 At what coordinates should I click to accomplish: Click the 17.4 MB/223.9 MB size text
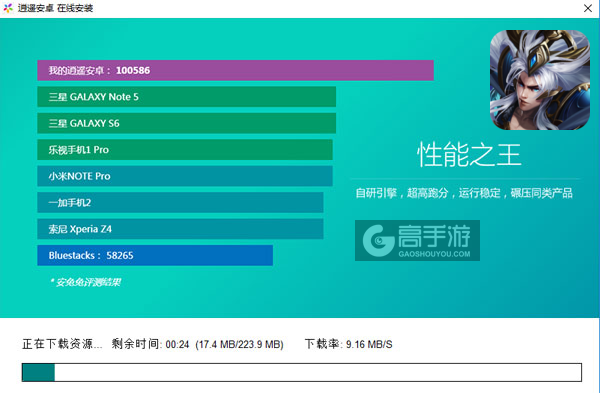[x=240, y=344]
